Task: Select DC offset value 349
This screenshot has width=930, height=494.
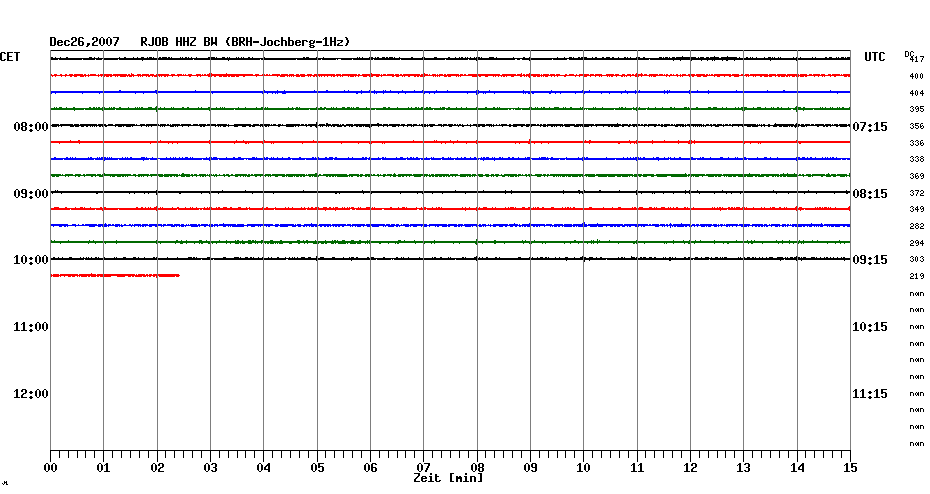Action: pos(917,209)
